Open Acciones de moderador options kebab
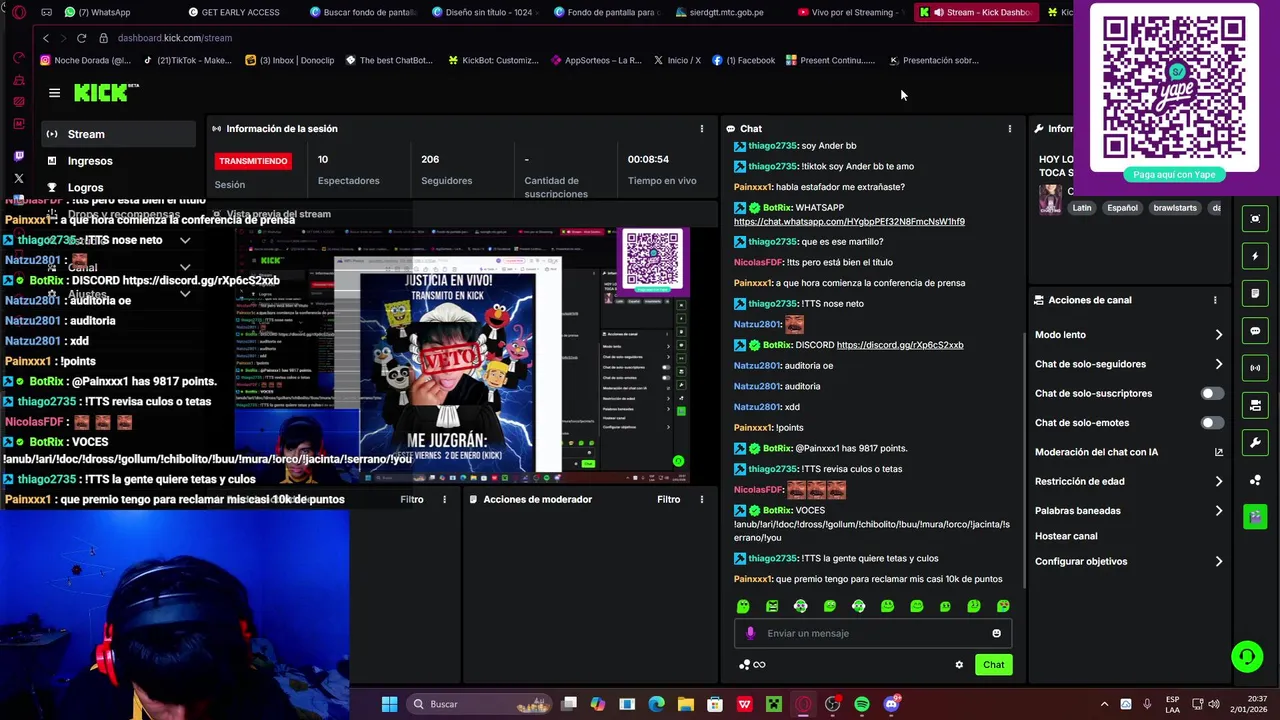The width and height of the screenshot is (1280, 720). point(702,499)
